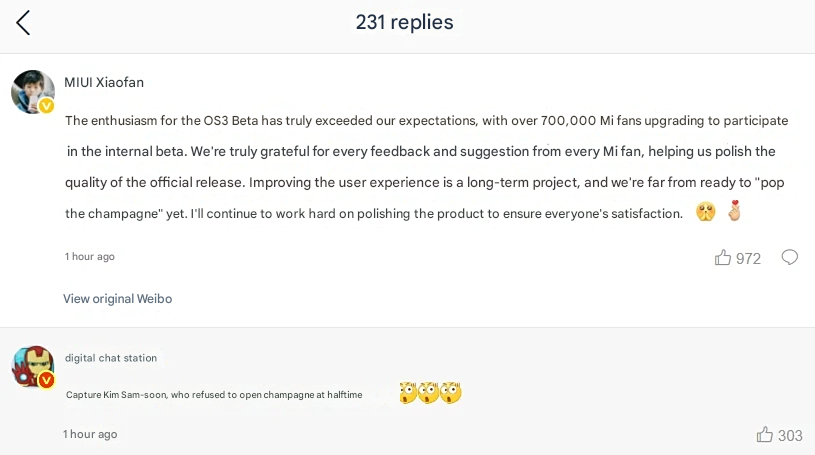Like MIUI Xiaofan's post with 972 likes
Screen dimensions: 815x455
[723, 258]
